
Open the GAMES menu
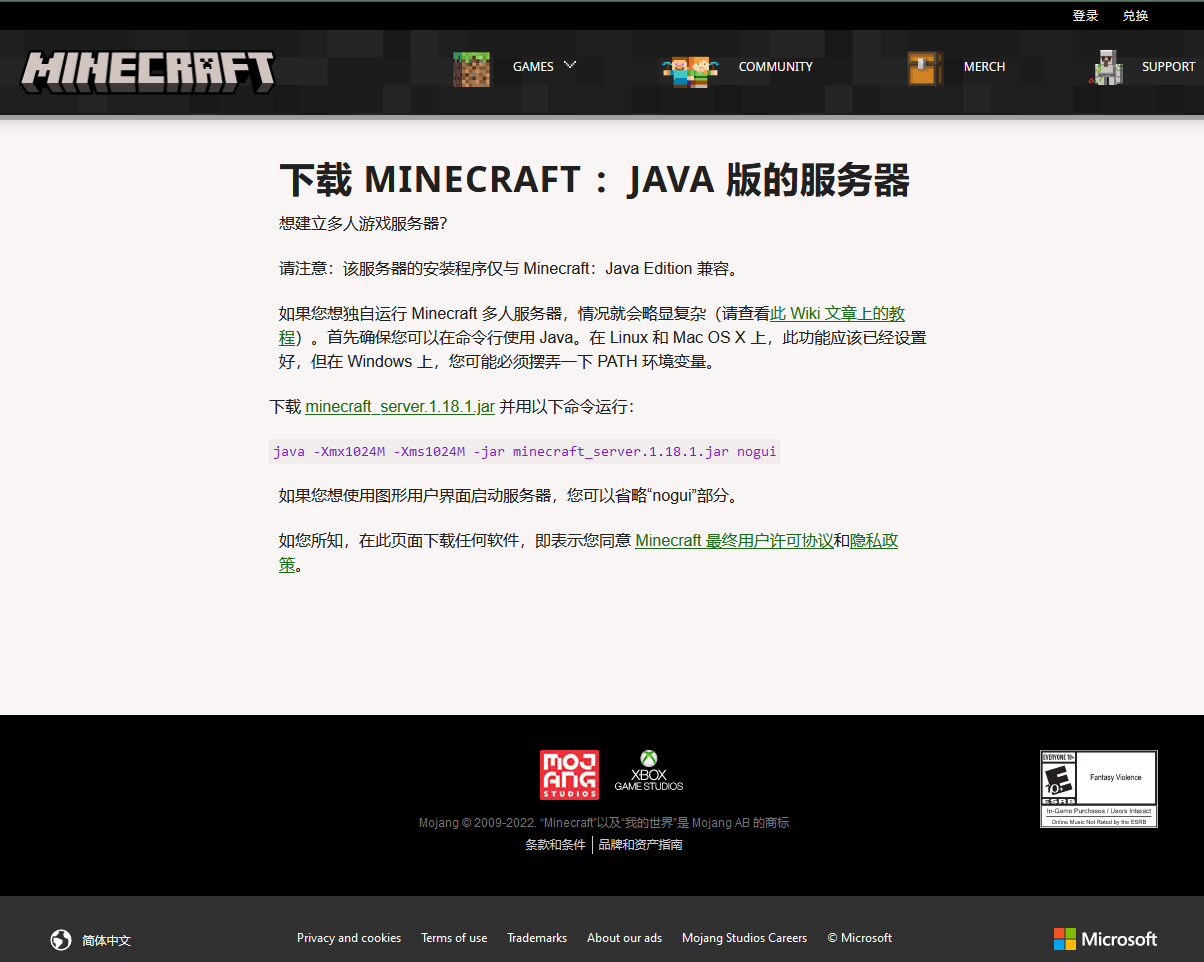point(533,66)
